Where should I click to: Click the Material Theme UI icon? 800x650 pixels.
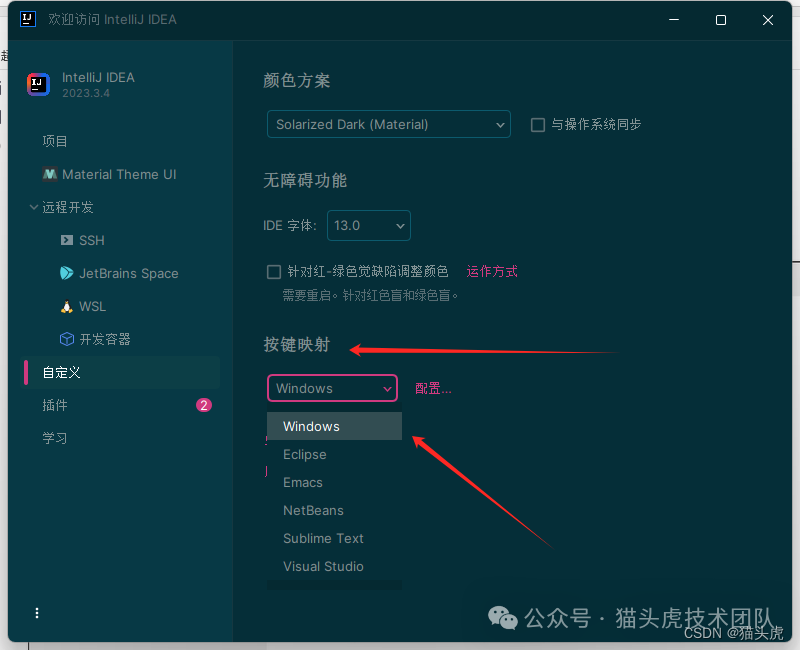[x=49, y=174]
